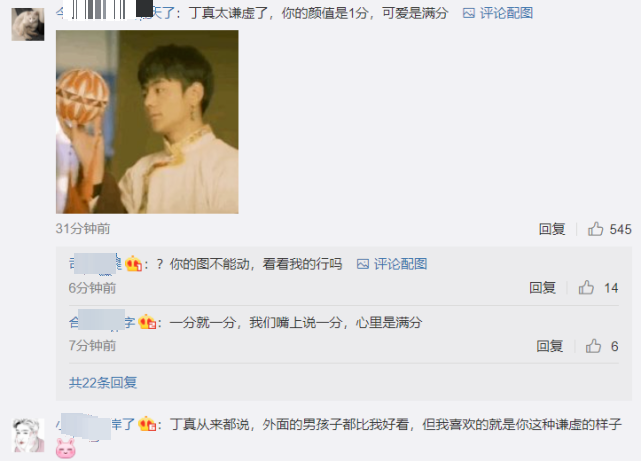Like the reply with 6 likes
The width and height of the screenshot is (641, 461).
tap(593, 346)
